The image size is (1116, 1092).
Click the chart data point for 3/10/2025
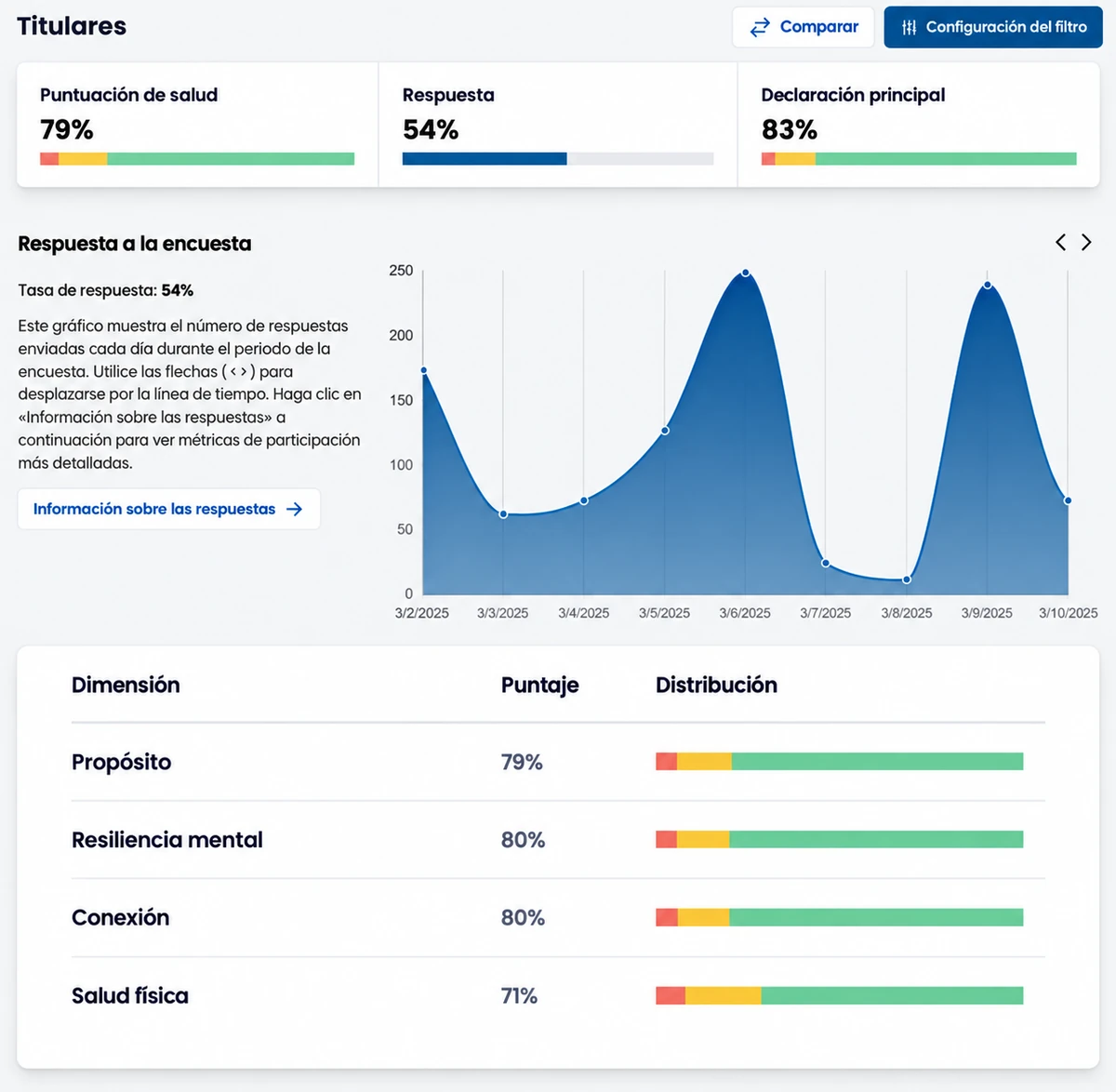tap(1068, 500)
